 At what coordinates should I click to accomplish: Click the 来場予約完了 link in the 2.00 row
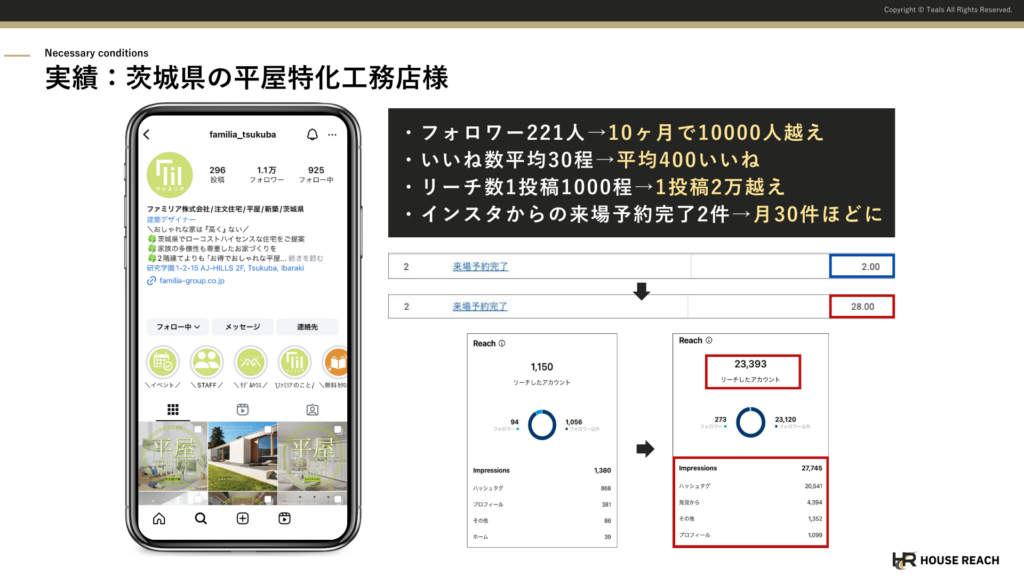pos(480,266)
